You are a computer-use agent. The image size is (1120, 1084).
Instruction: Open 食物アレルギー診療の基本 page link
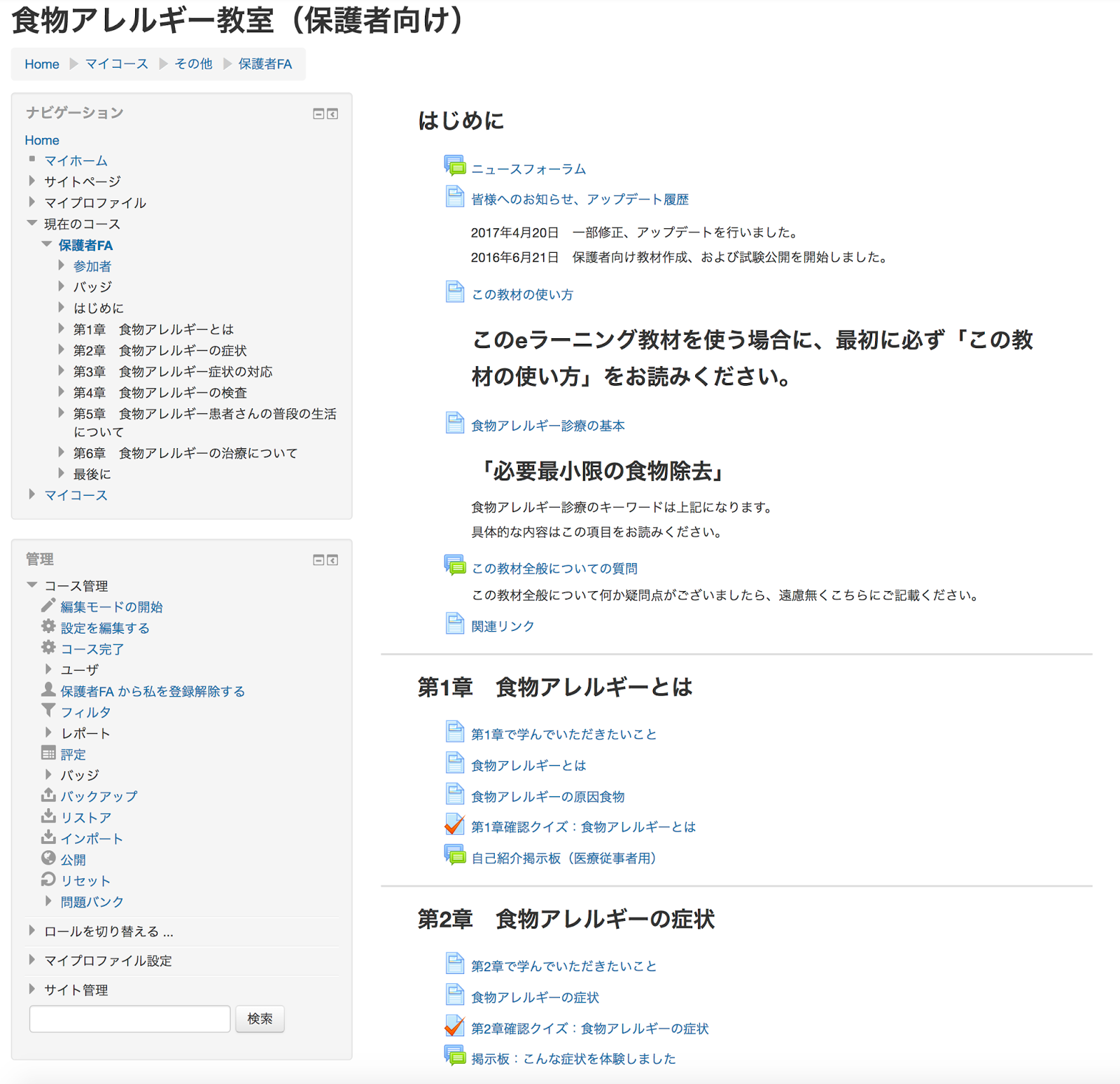pyautogui.click(x=548, y=426)
